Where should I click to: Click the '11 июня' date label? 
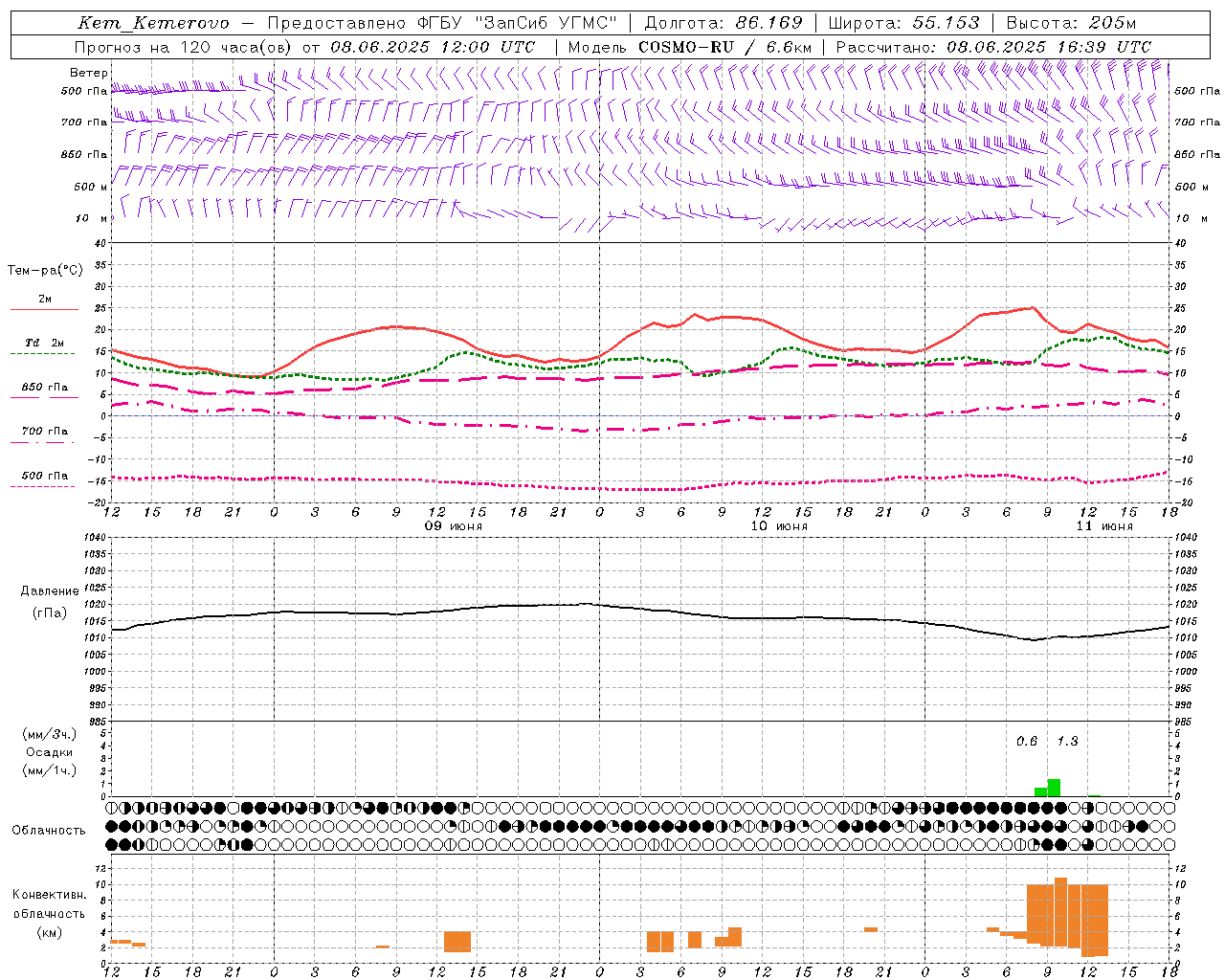pyautogui.click(x=1104, y=526)
